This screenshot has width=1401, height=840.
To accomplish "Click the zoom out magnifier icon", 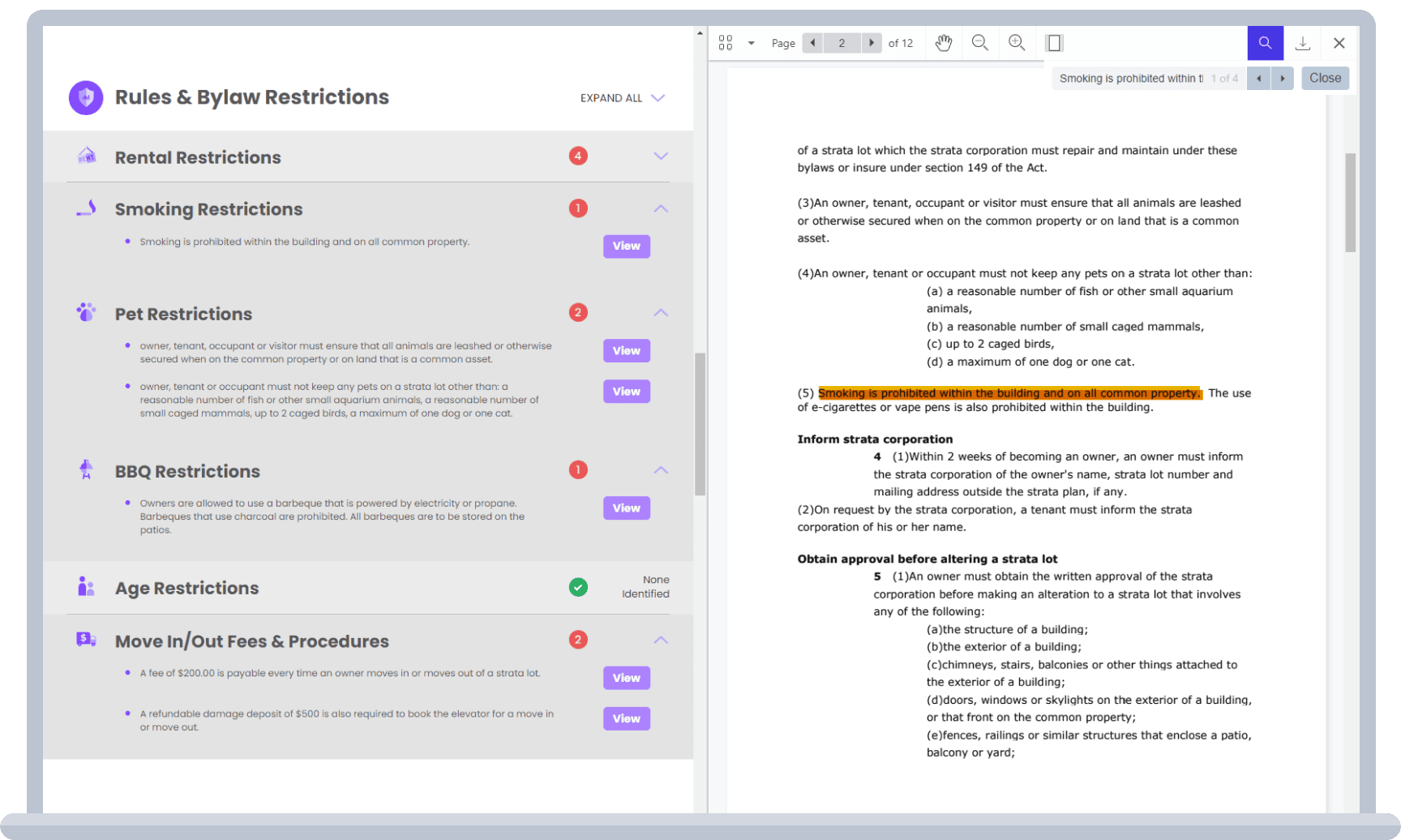I will [979, 43].
